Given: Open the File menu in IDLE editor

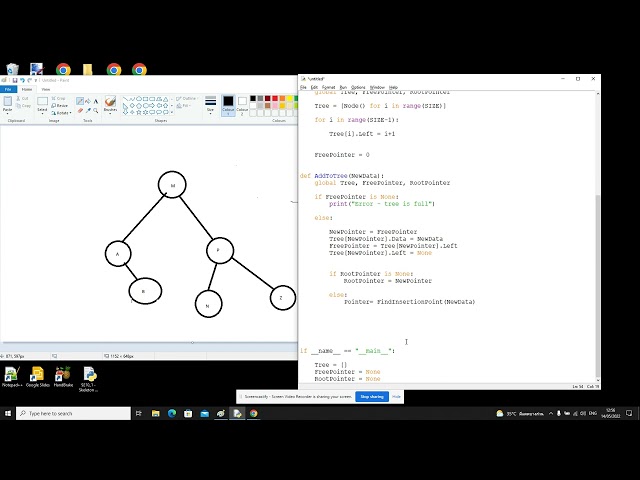Looking at the screenshot, I should tap(303, 87).
